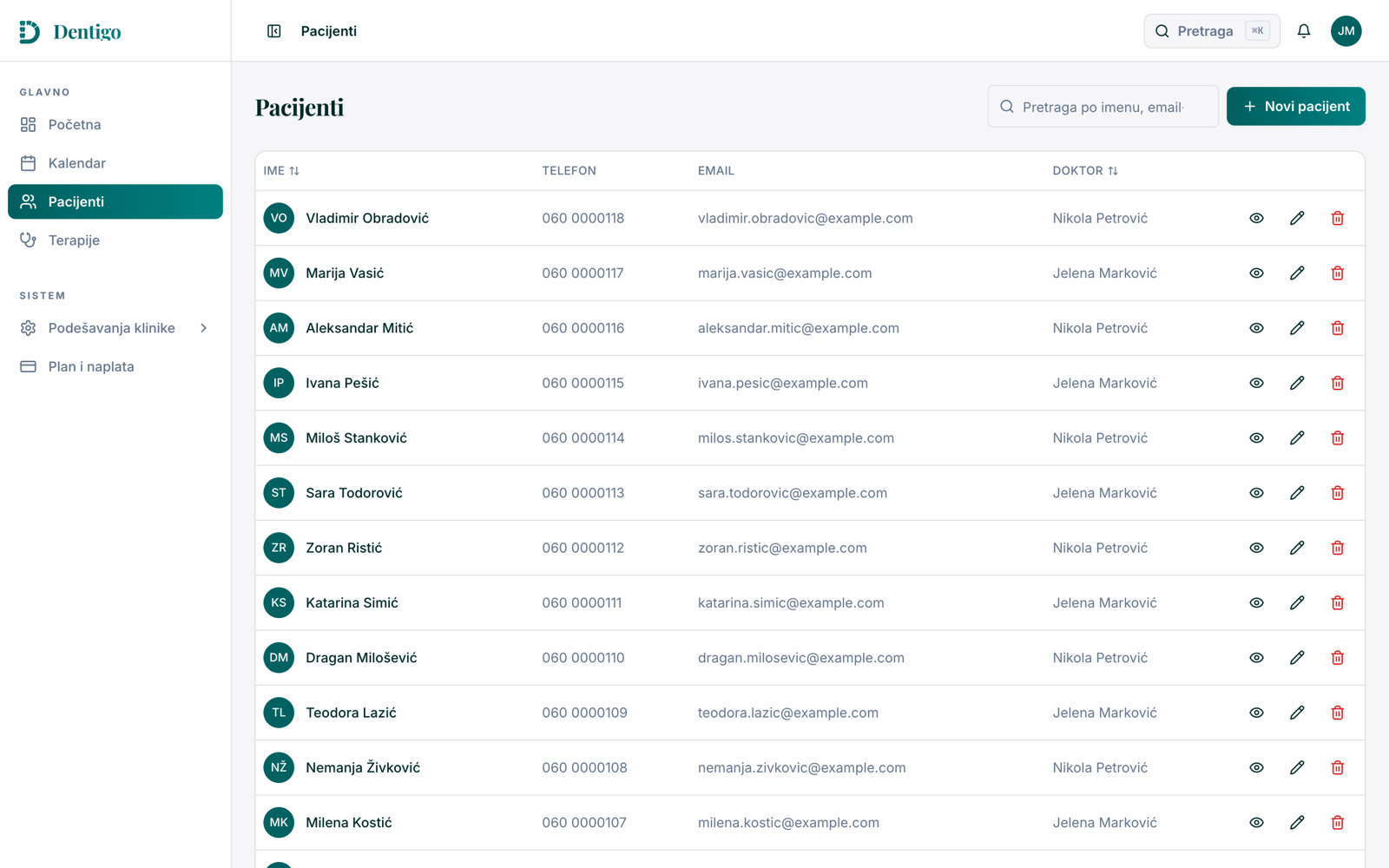Delete patient Katarina Simić
The image size is (1389, 868).
point(1338,603)
